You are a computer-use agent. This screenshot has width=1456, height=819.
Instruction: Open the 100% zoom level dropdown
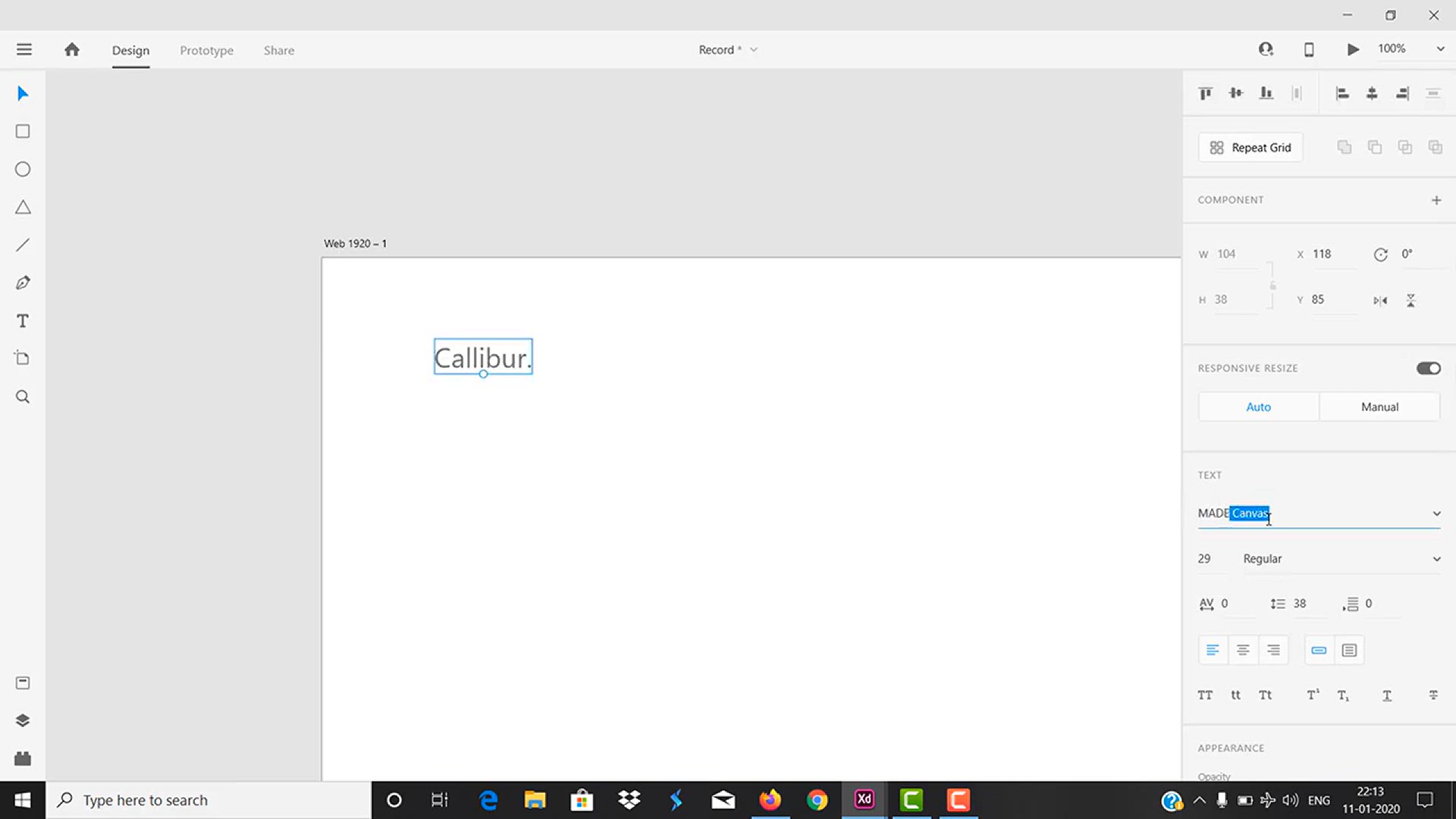coord(1440,49)
